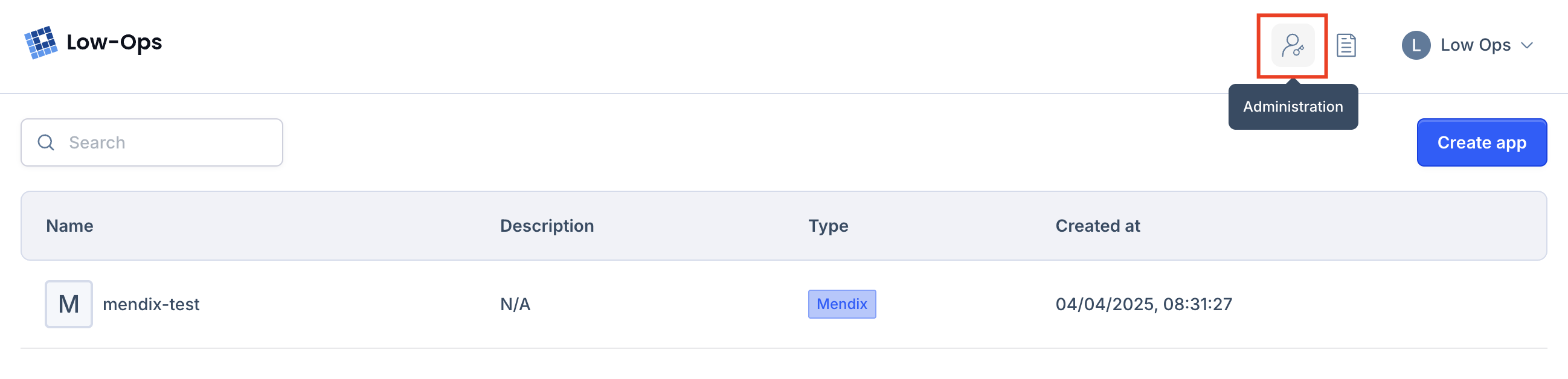Open the Administration key-user icon
1568x379 pixels.
click(x=1292, y=45)
